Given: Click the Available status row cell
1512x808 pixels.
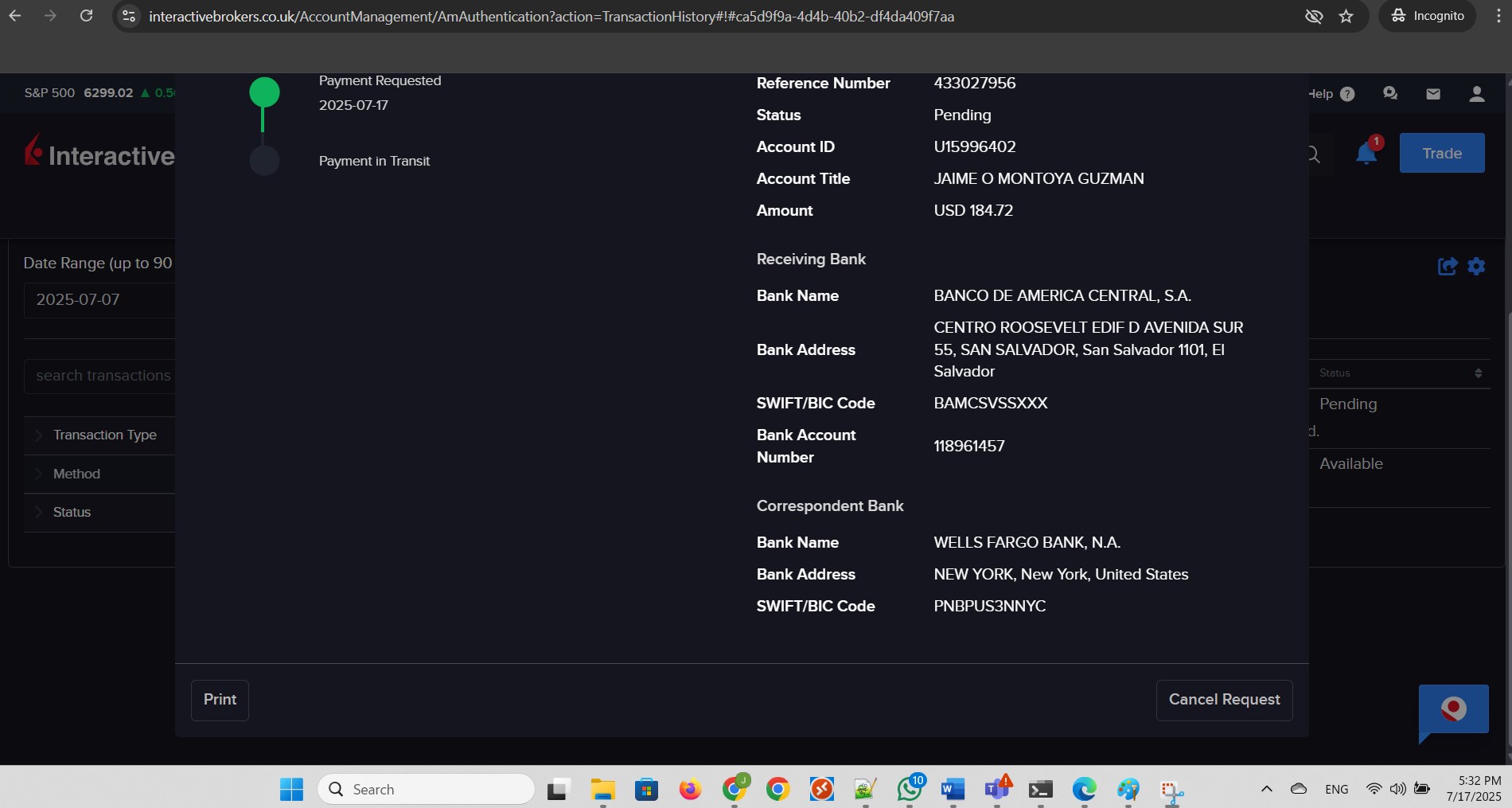Looking at the screenshot, I should [1351, 463].
